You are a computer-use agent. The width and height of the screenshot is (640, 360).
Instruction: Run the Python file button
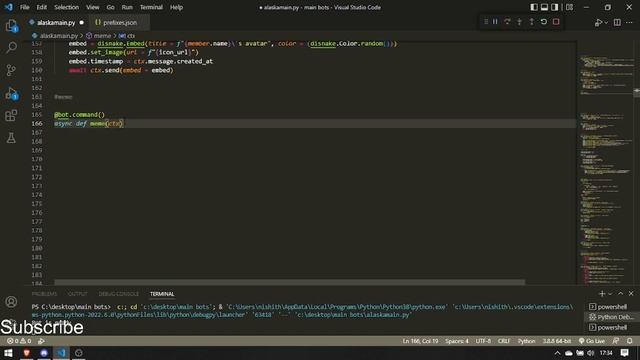coord(598,22)
